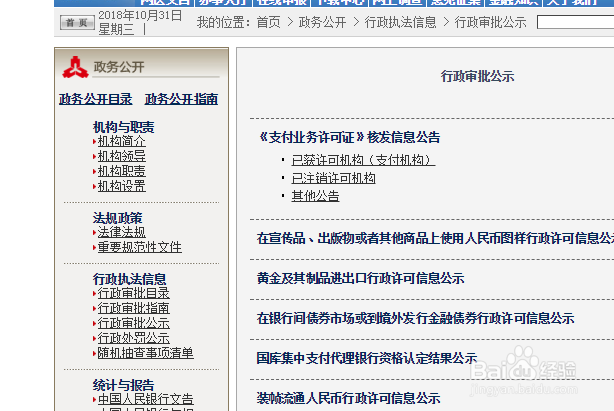This screenshot has height=411, width=614.
Task: Click the centered 行政审批公示 page title
Action: coord(477,76)
